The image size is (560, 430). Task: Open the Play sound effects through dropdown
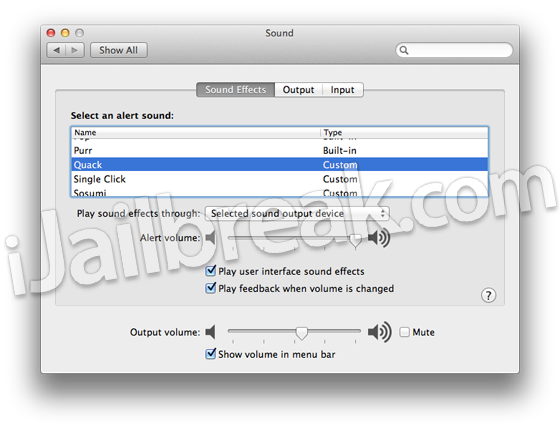(297, 214)
